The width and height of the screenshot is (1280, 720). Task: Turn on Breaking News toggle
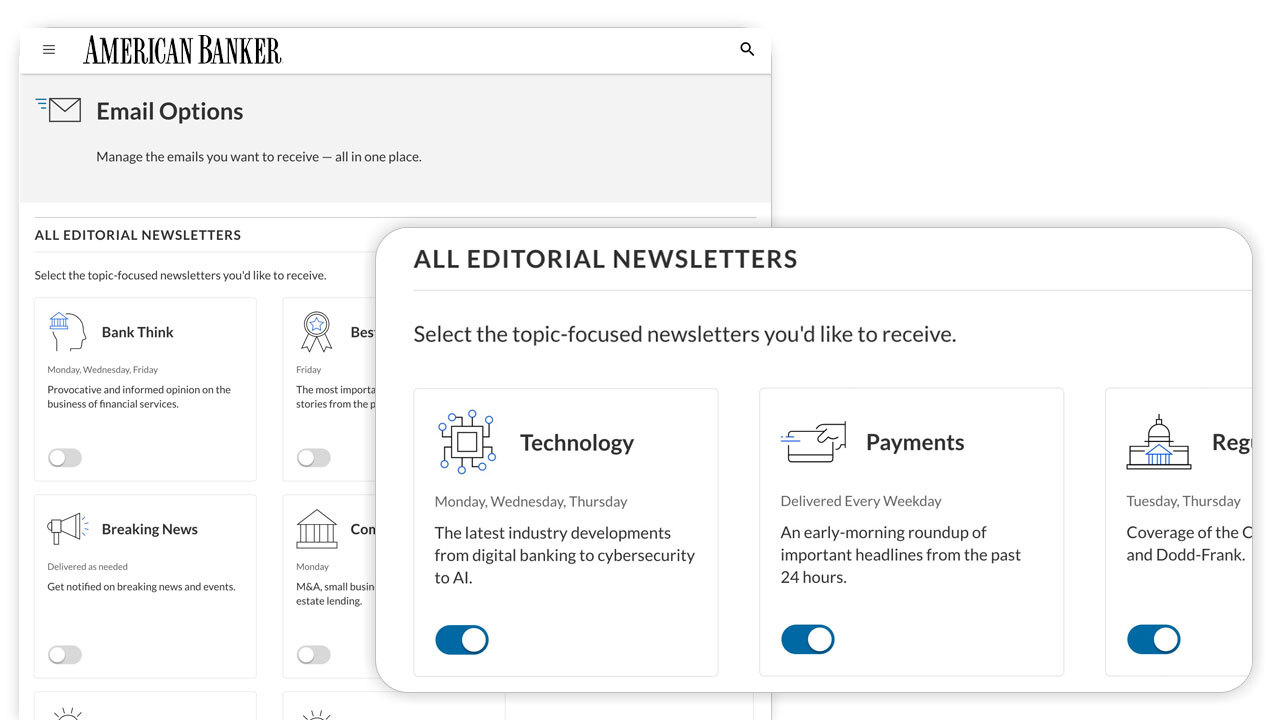[65, 655]
